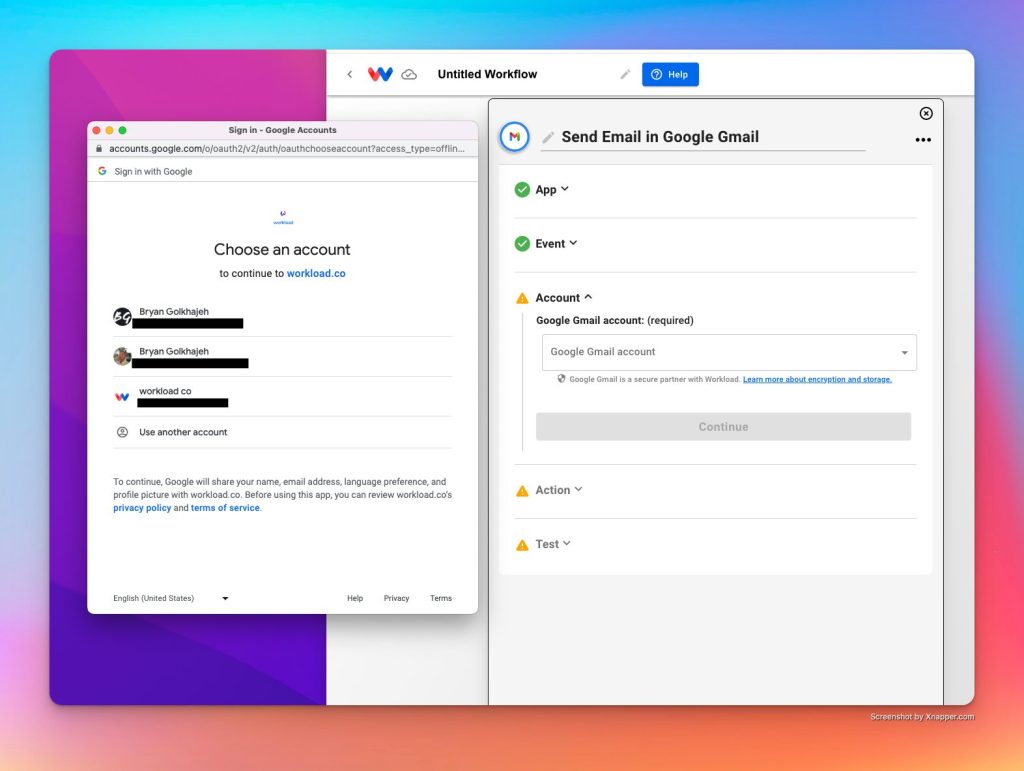Click Terms in sign-in footer

point(441,598)
